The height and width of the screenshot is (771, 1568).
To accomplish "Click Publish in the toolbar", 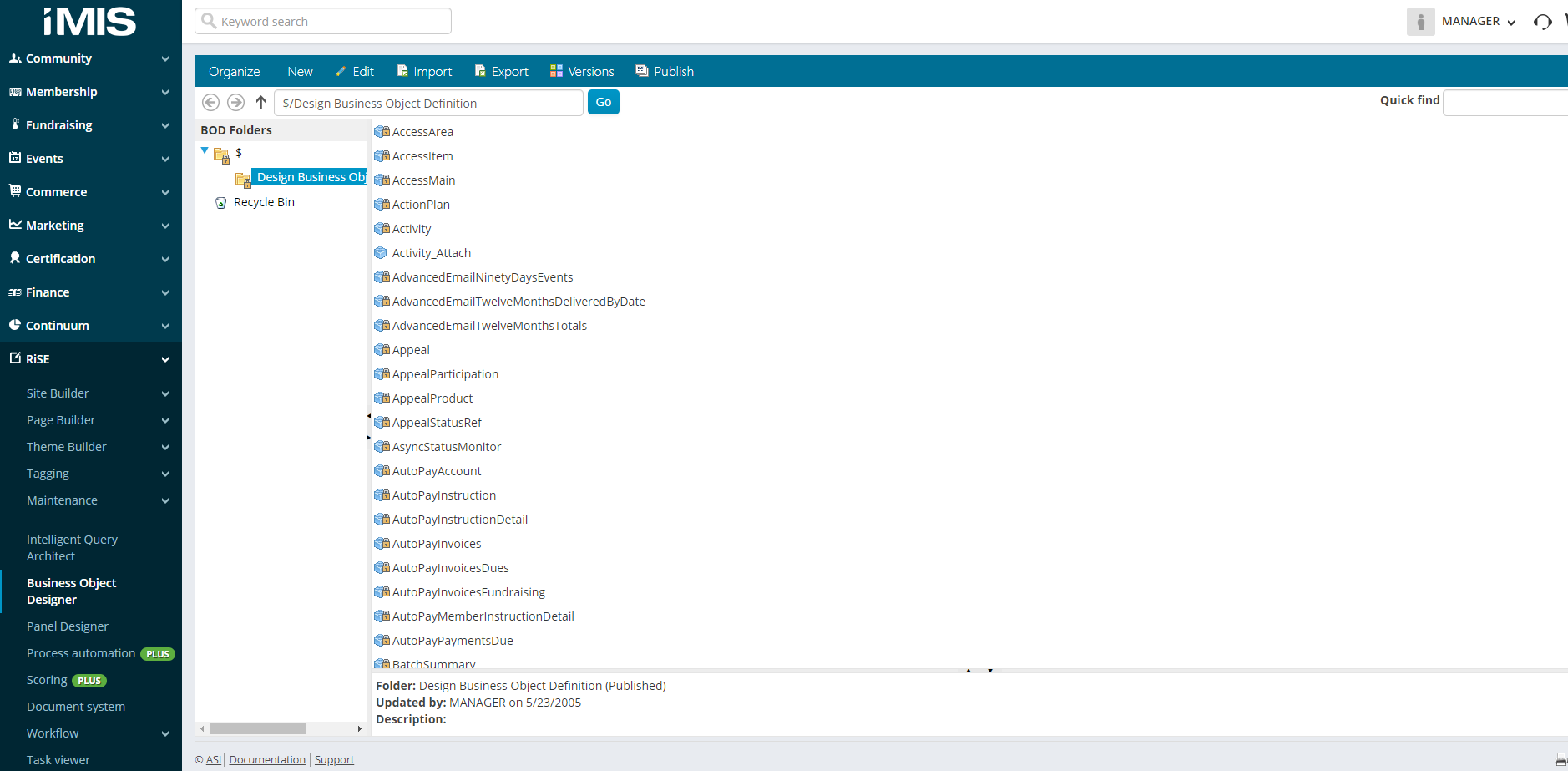I will click(665, 72).
